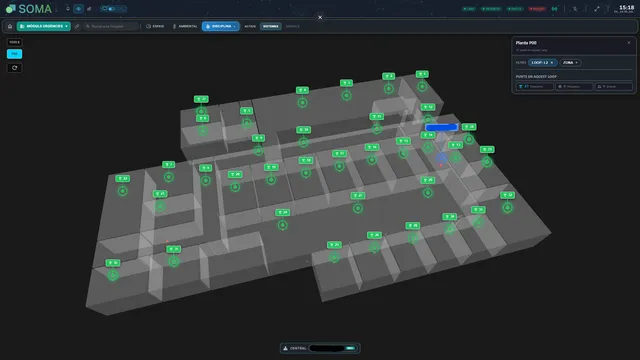Select floor P00 button
Viewport: 640px width, 360px height.
14,54
